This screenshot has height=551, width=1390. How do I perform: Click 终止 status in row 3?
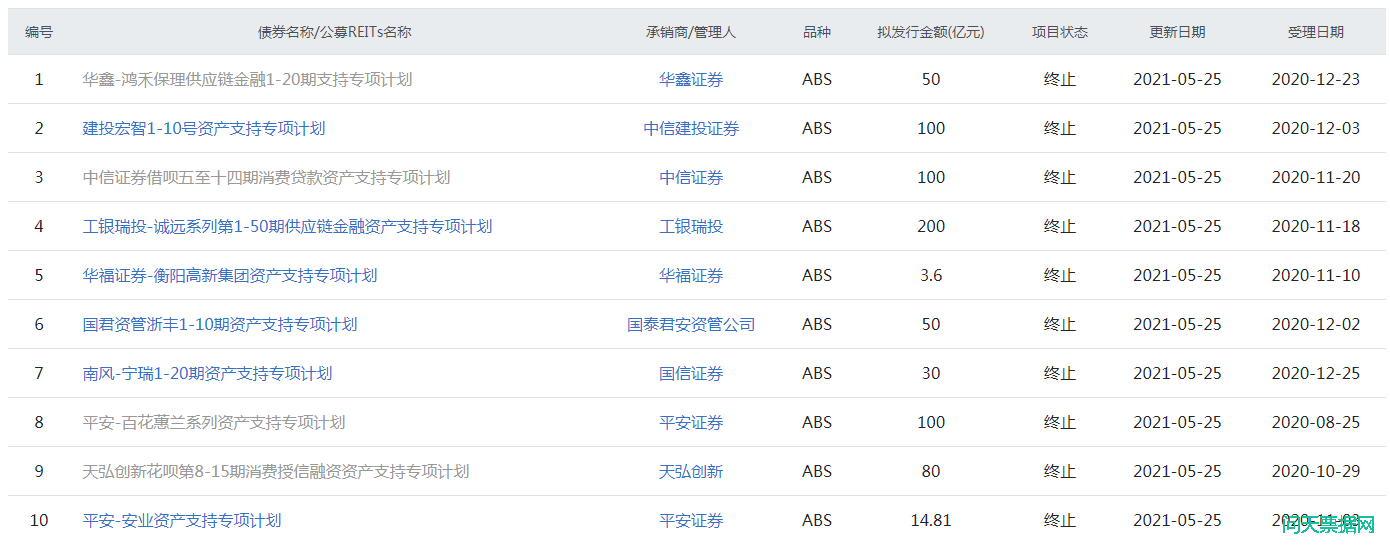[1060, 177]
